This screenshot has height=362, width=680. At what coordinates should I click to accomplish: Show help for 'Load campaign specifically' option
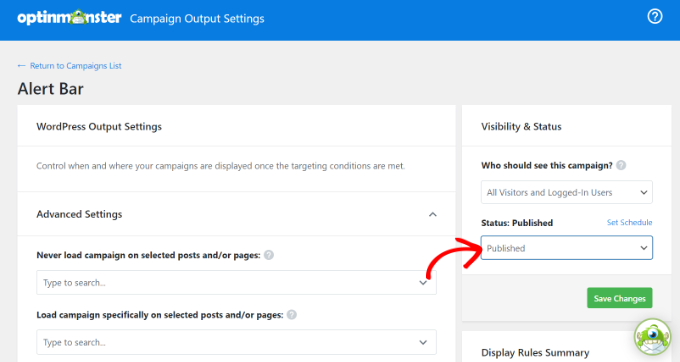point(292,315)
